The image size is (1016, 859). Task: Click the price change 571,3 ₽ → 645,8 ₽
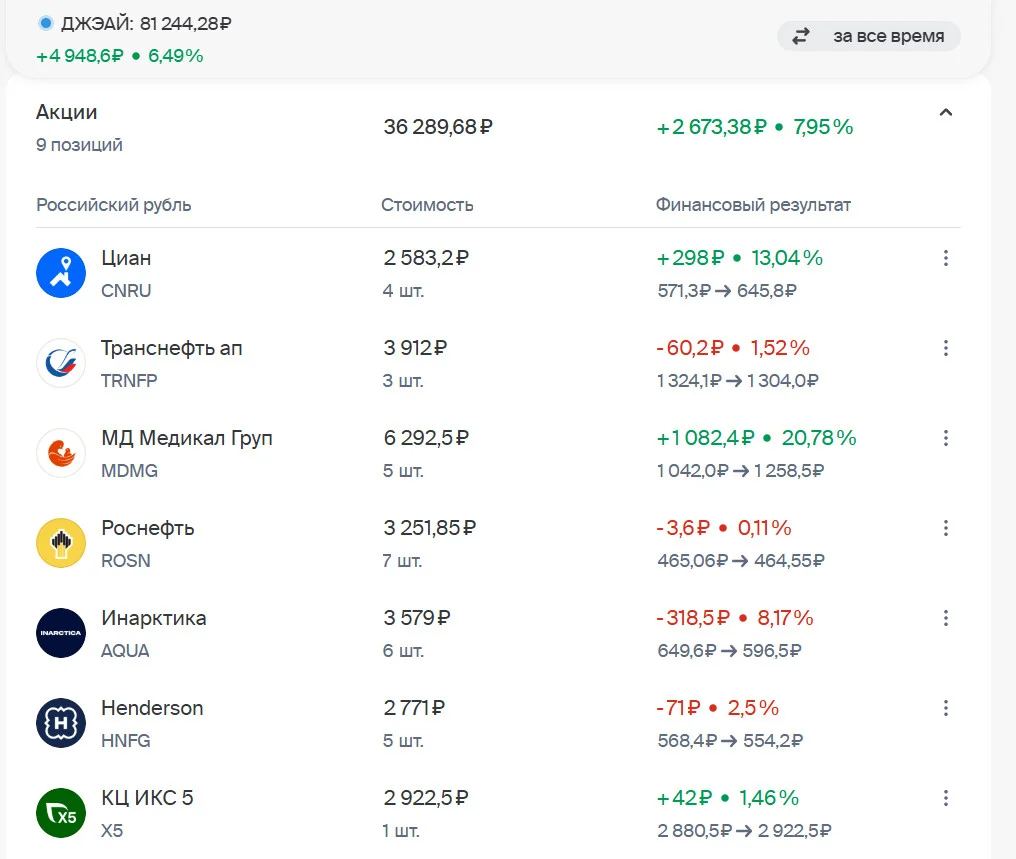(x=727, y=290)
